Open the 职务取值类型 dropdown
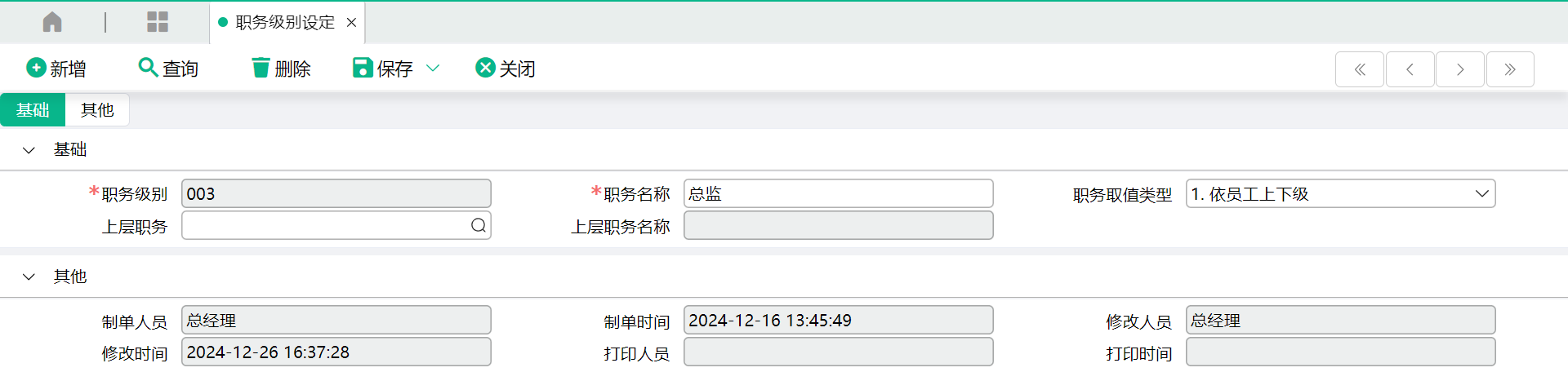The width and height of the screenshot is (1568, 372). (1340, 193)
